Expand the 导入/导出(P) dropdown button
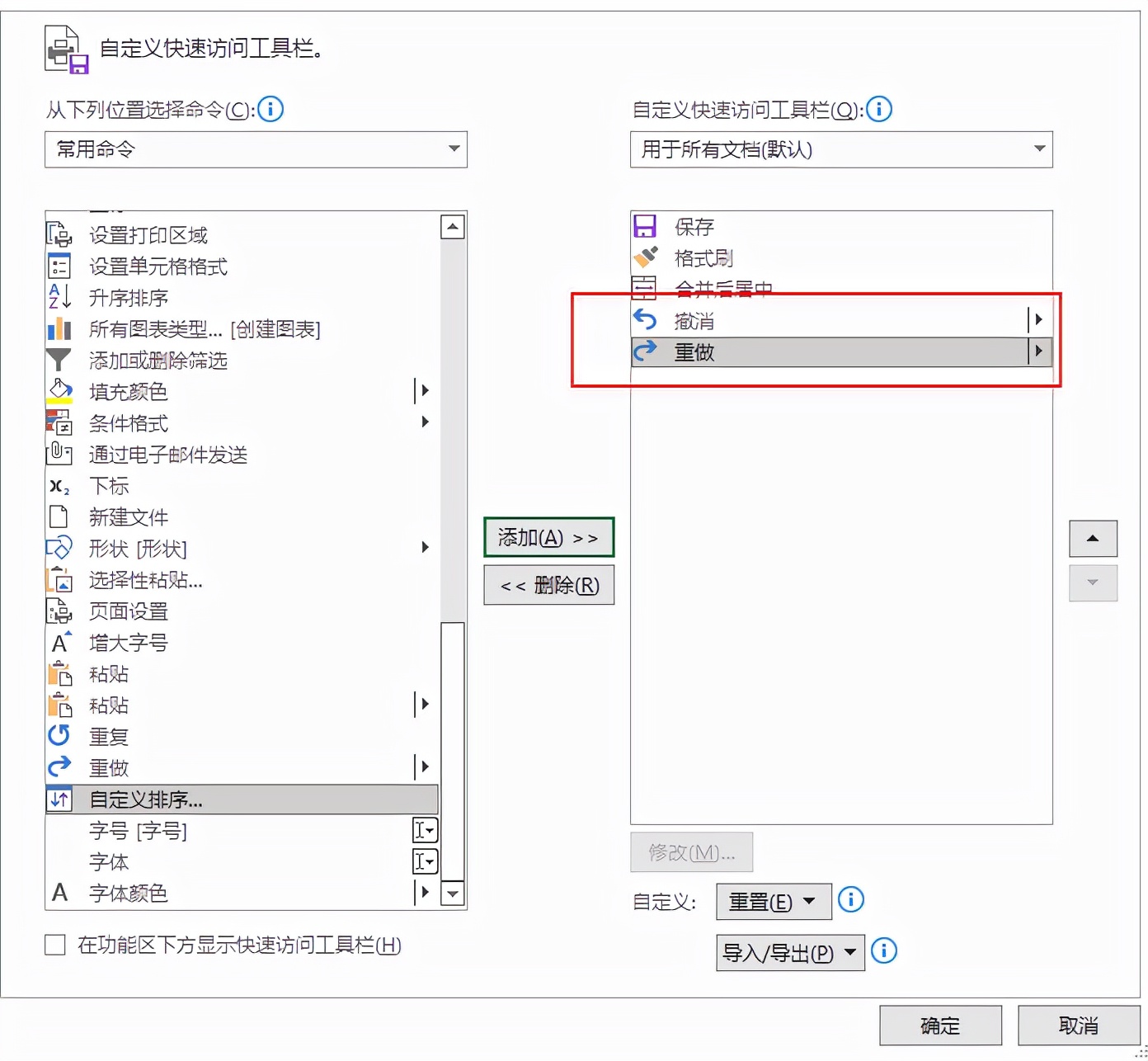1148x1061 pixels. pos(790,953)
